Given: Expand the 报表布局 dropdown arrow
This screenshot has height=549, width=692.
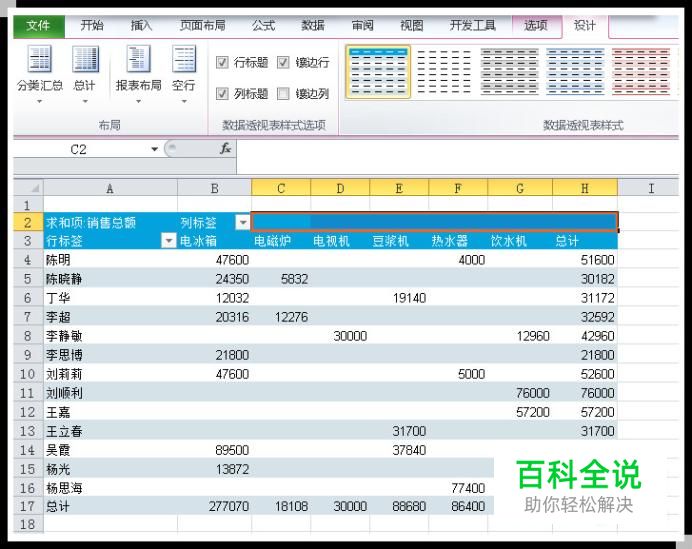Looking at the screenshot, I should (x=138, y=102).
